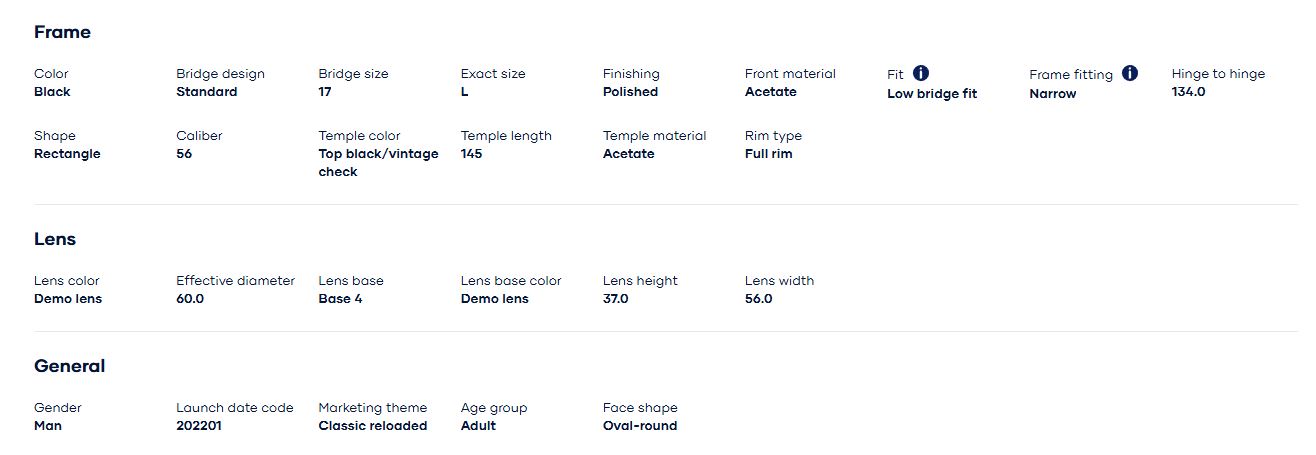The height and width of the screenshot is (455, 1316).
Task: Select the Hinge to hinge 134.0 value
Action: point(1188,92)
